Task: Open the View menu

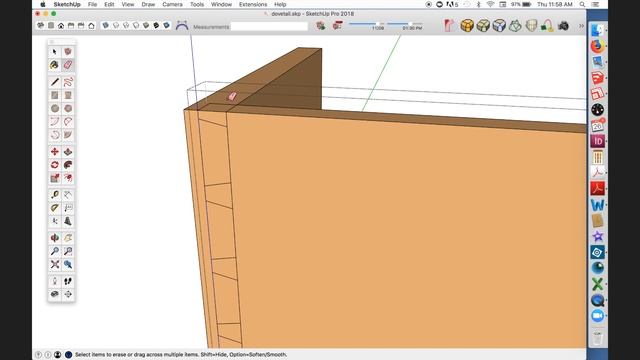Action: [128, 4]
